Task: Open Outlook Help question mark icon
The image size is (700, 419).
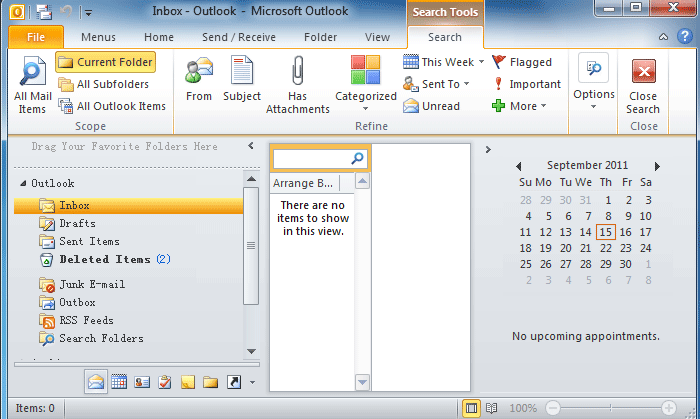Action: (x=684, y=36)
